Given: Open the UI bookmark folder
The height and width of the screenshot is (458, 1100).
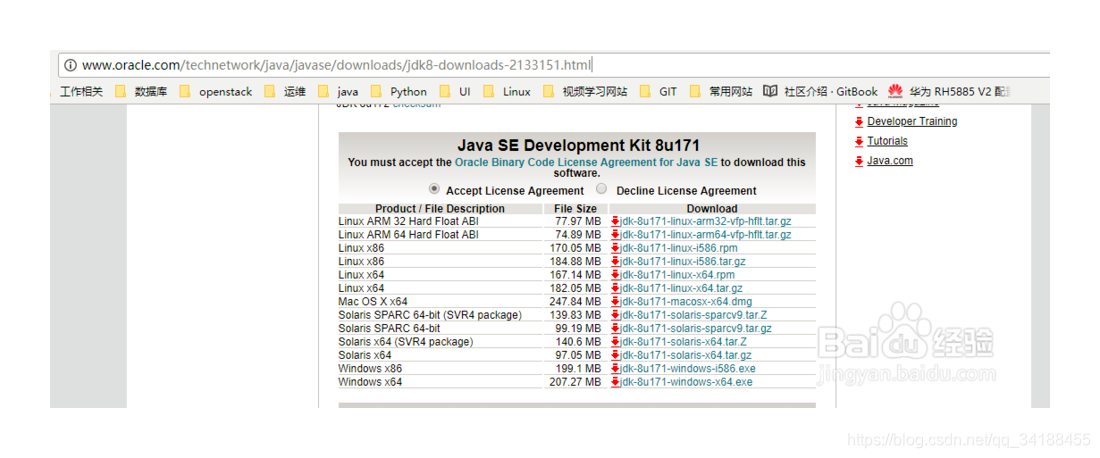Looking at the screenshot, I should pos(455,92).
